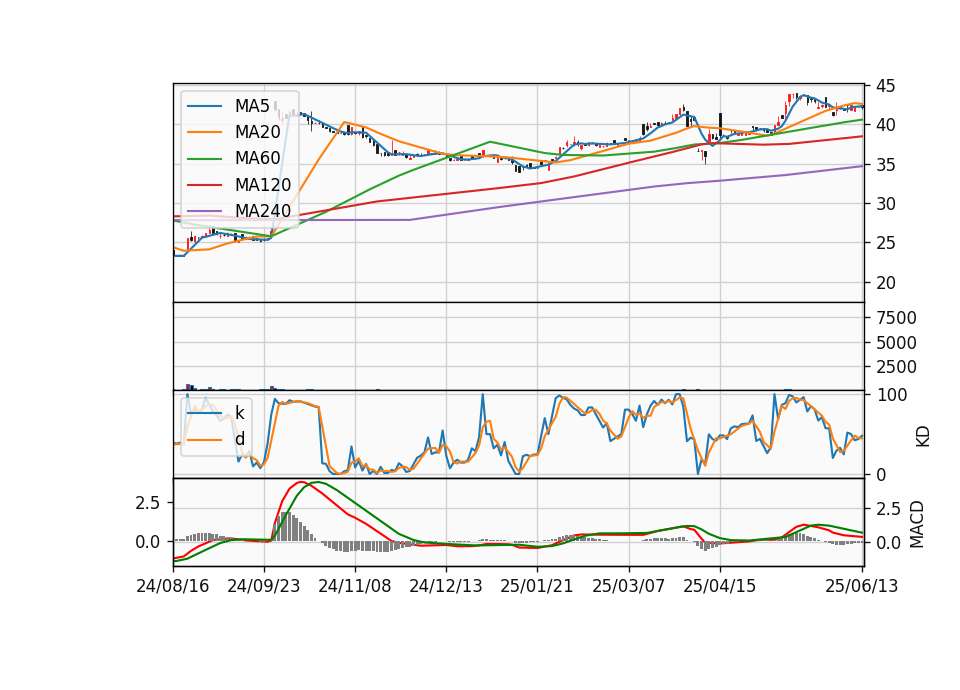This screenshot has width=960, height=690.
Task: Click the MACD vertical axis title
Action: point(917,524)
